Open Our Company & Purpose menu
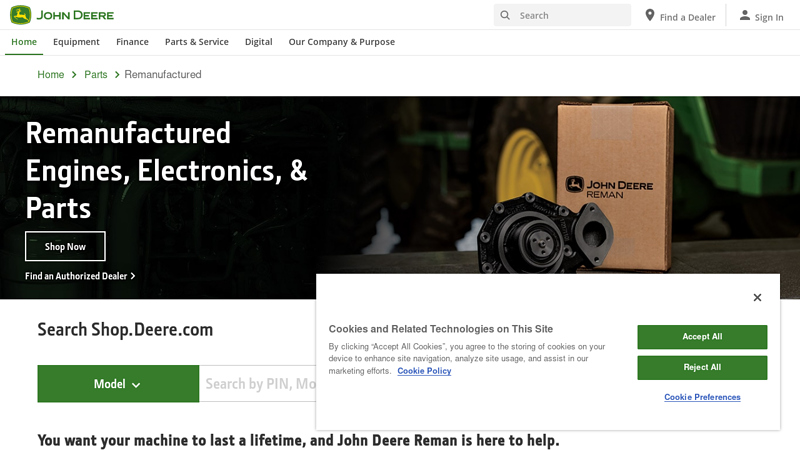Screen dimensions: 800x450 [342, 42]
